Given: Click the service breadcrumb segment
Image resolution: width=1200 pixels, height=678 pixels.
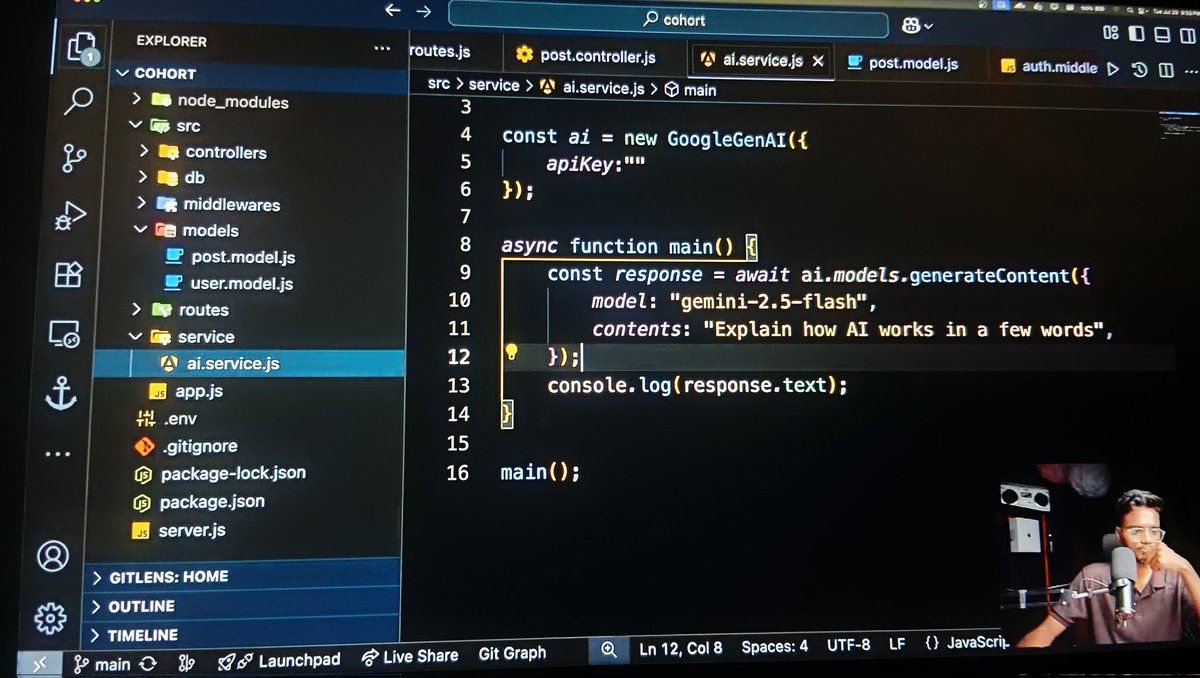Looking at the screenshot, I should (494, 86).
